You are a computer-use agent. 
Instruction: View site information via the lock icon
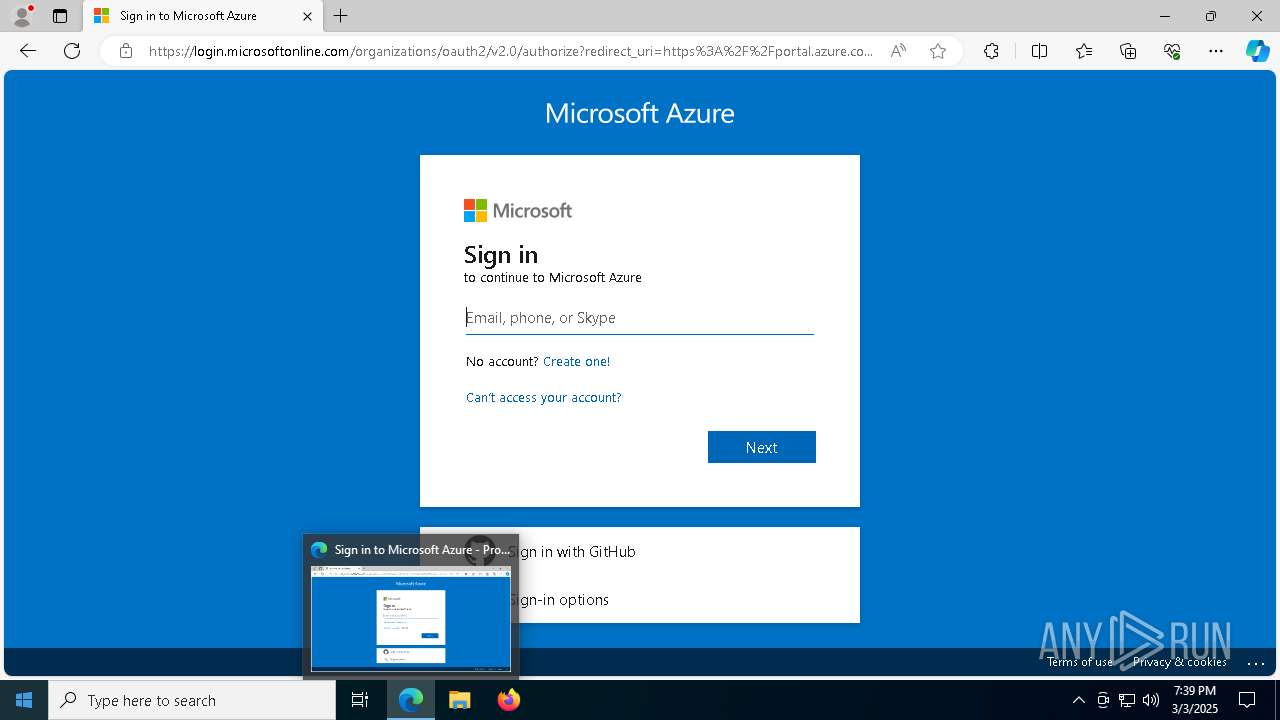[126, 51]
